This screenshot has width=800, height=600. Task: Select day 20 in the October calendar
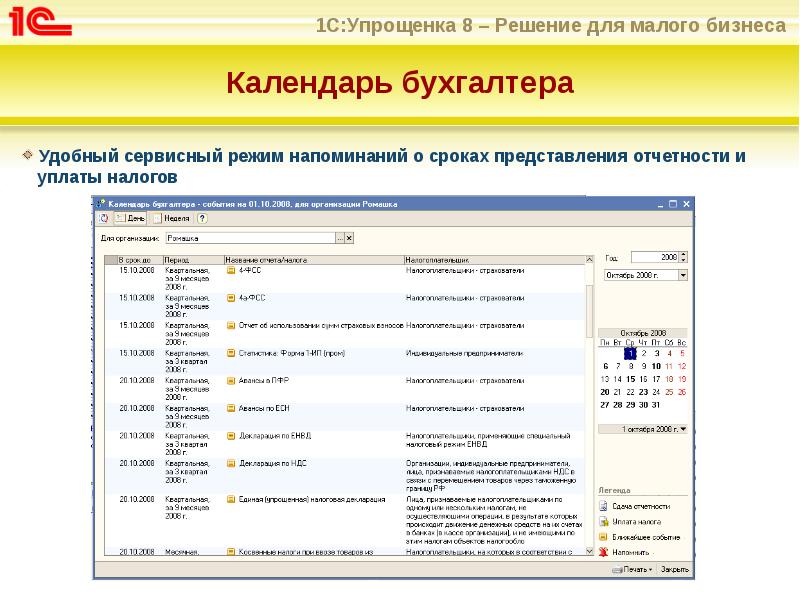point(605,392)
